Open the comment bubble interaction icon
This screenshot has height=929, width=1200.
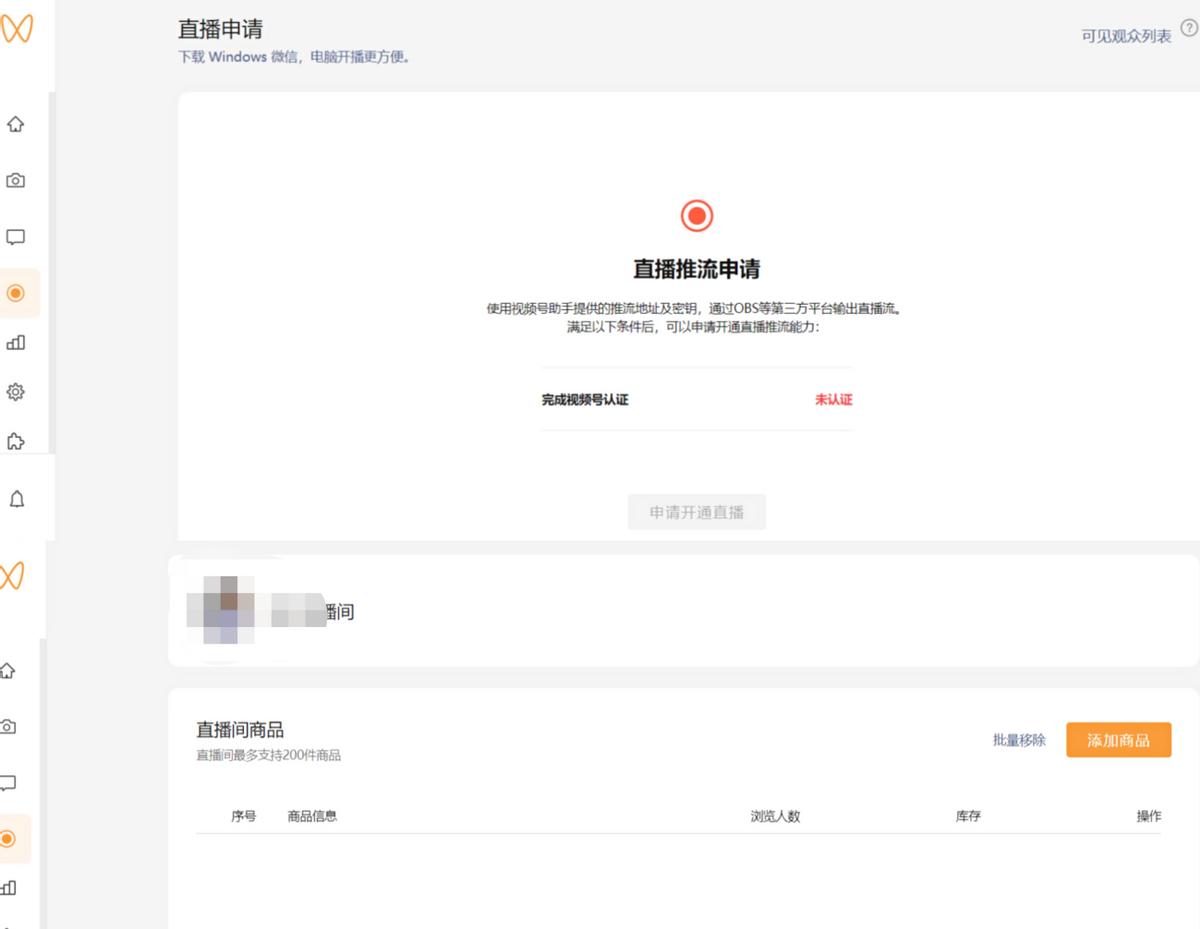coord(14,236)
